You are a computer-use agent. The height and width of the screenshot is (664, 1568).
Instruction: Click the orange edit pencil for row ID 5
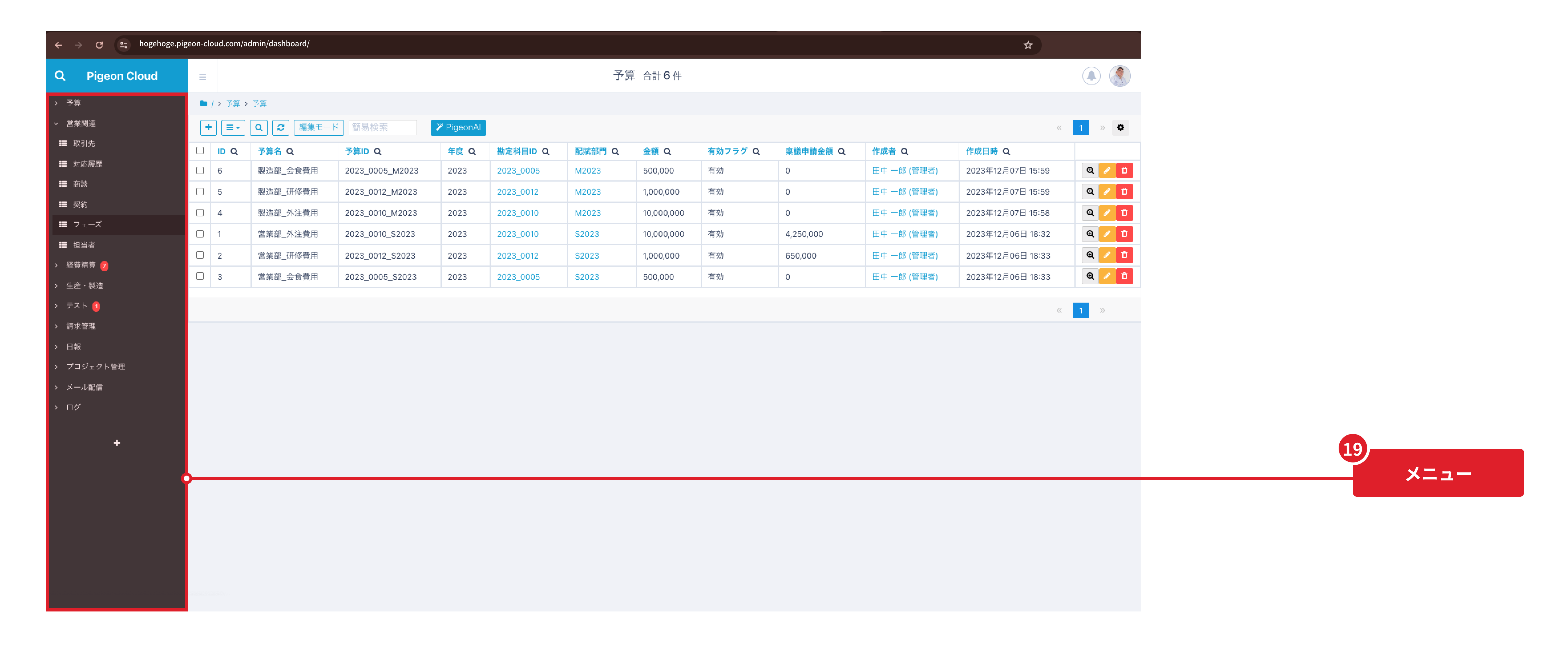(1107, 192)
